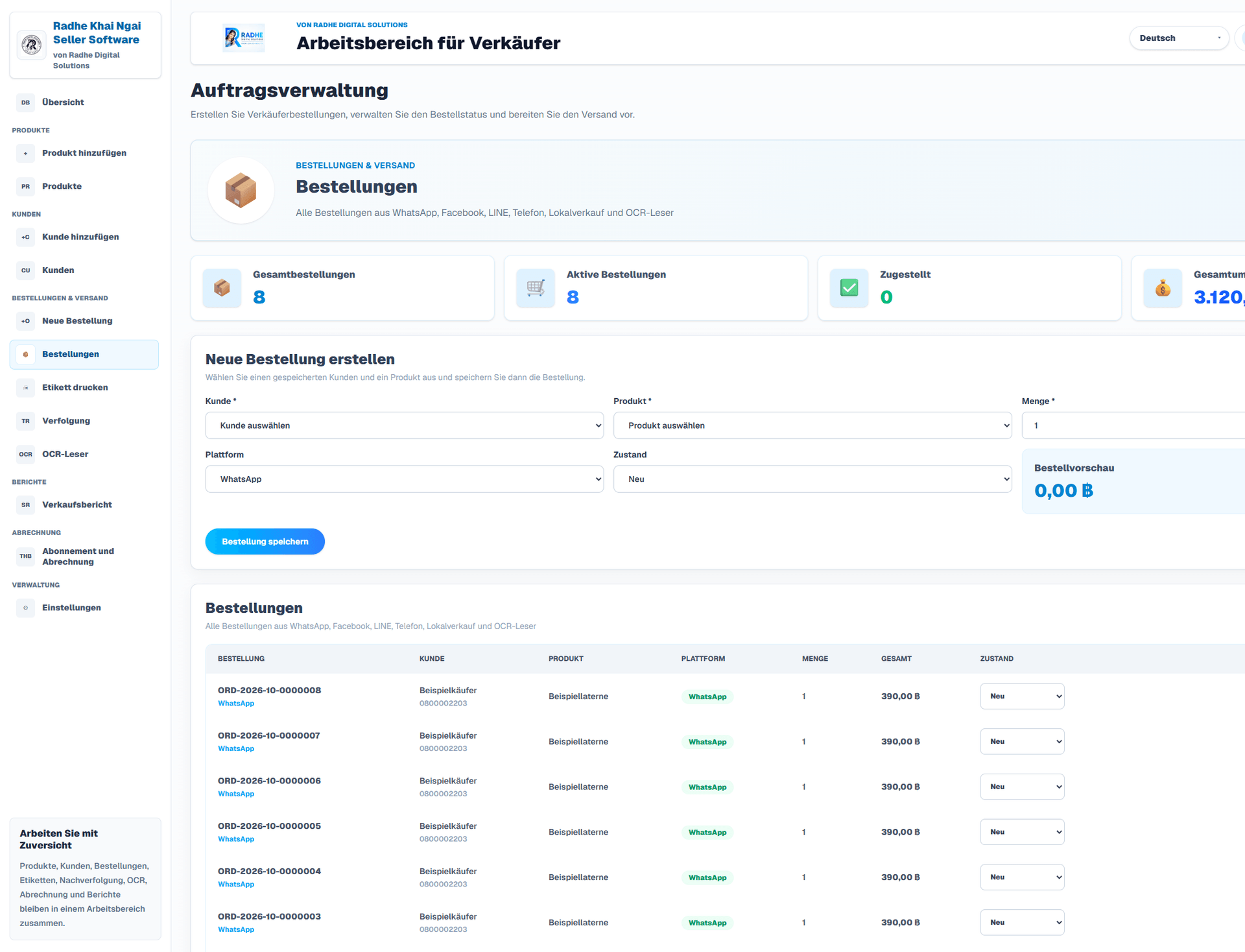Screen dimensions: 1245x952
Task: Click WhatsApp link under ORD-2026-10-0000007
Action: pos(236,748)
